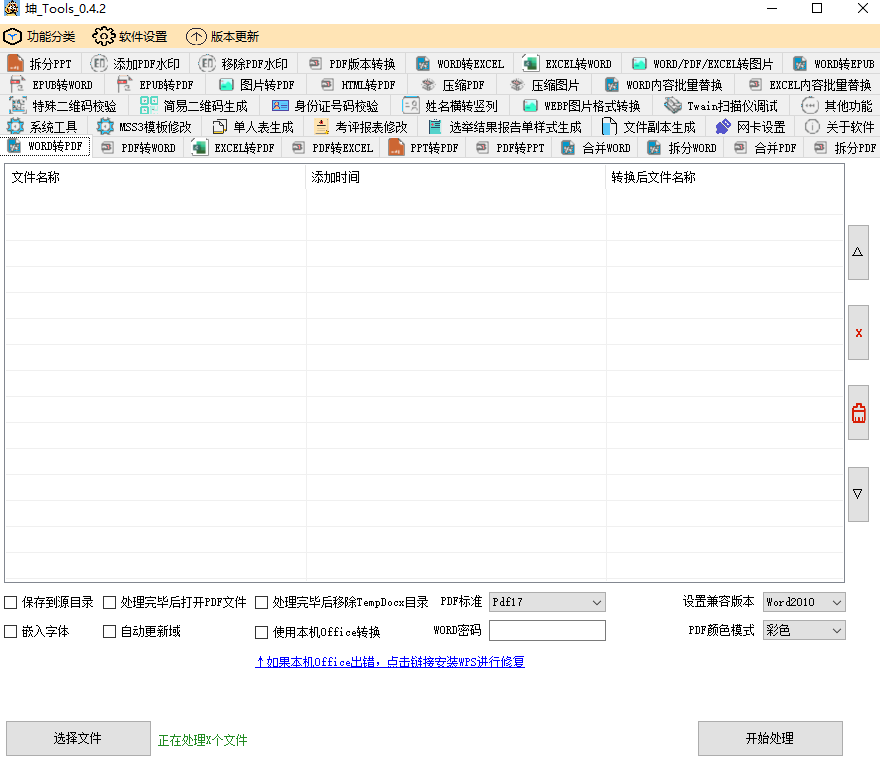880x784 pixels.
Task: Open the PDF版本转换 tool
Action: 352,63
